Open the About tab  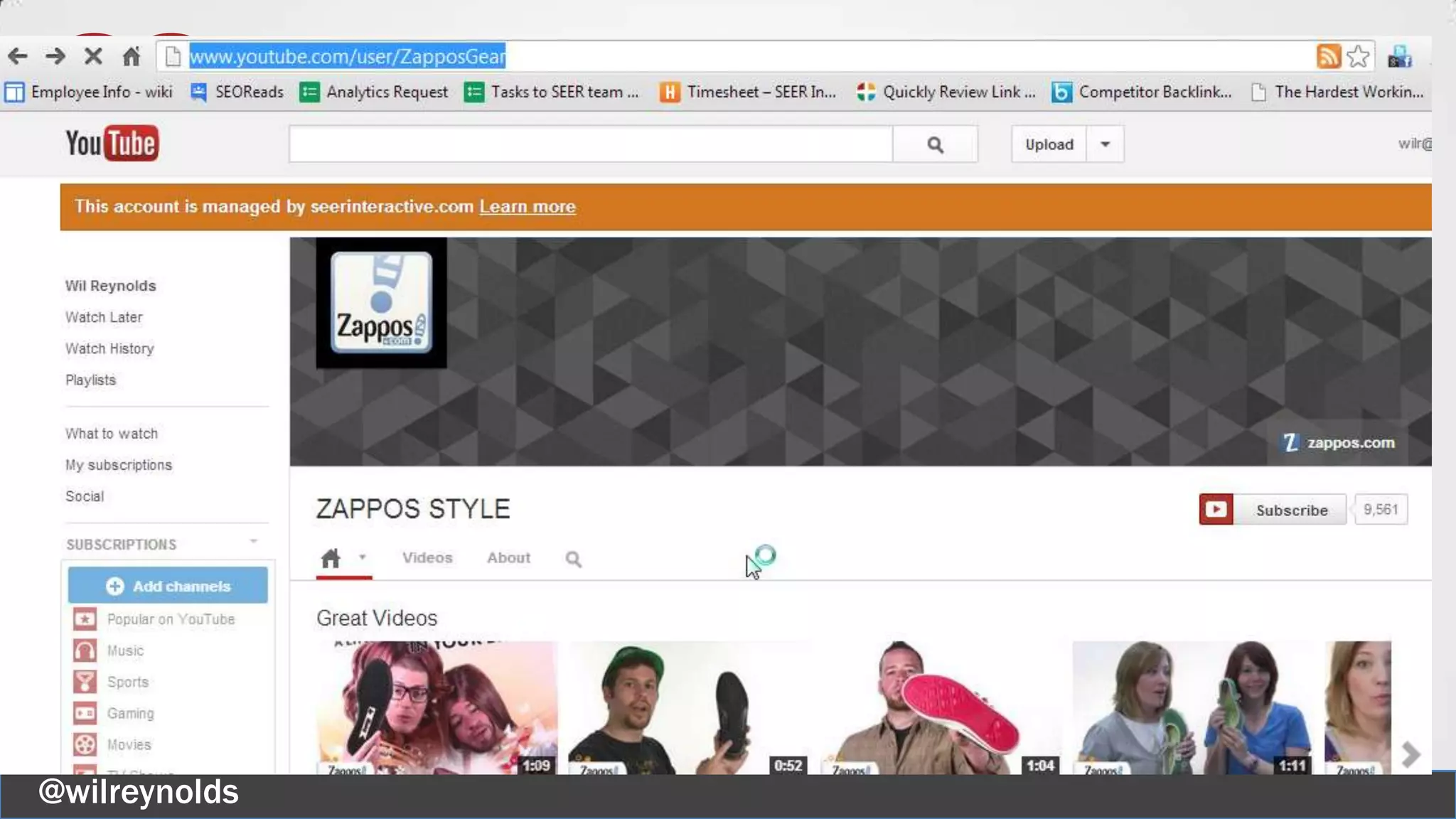tap(508, 558)
